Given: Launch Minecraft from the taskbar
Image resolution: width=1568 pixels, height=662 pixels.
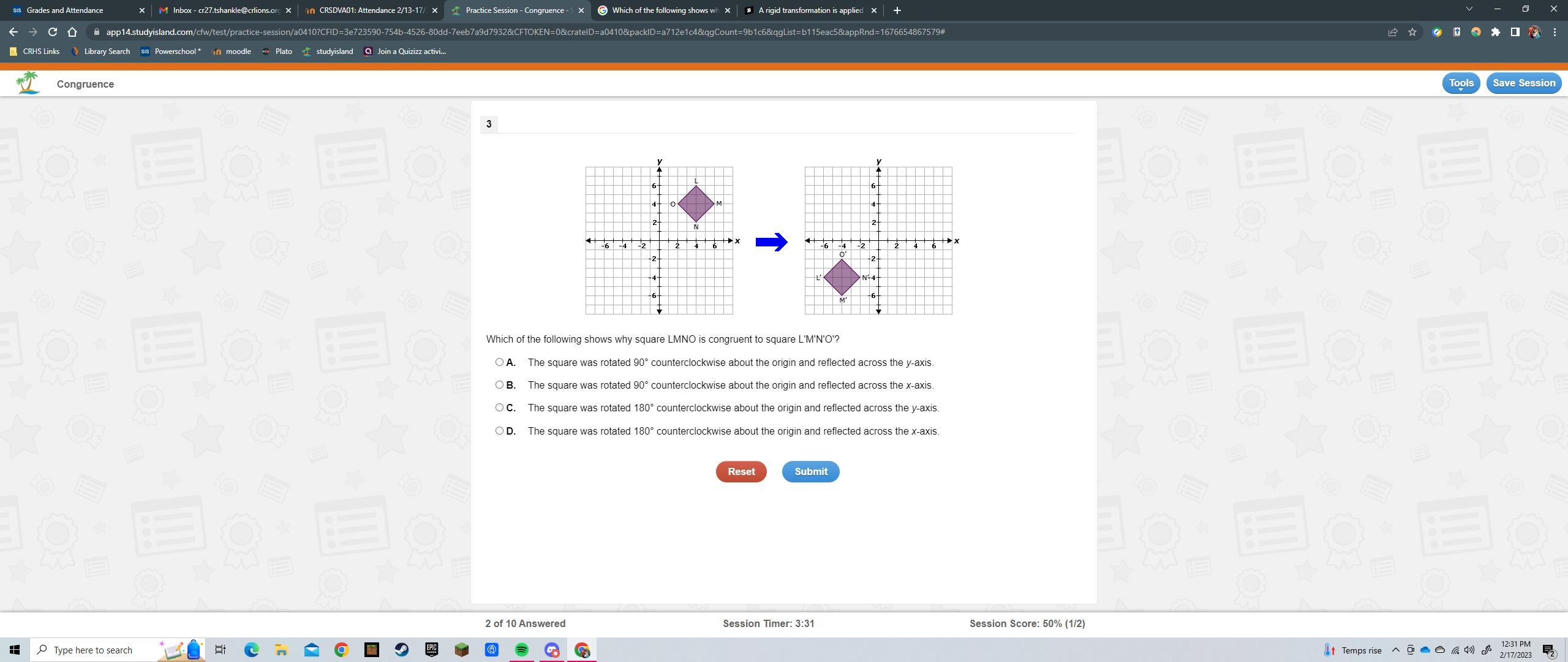Looking at the screenshot, I should click(x=462, y=650).
